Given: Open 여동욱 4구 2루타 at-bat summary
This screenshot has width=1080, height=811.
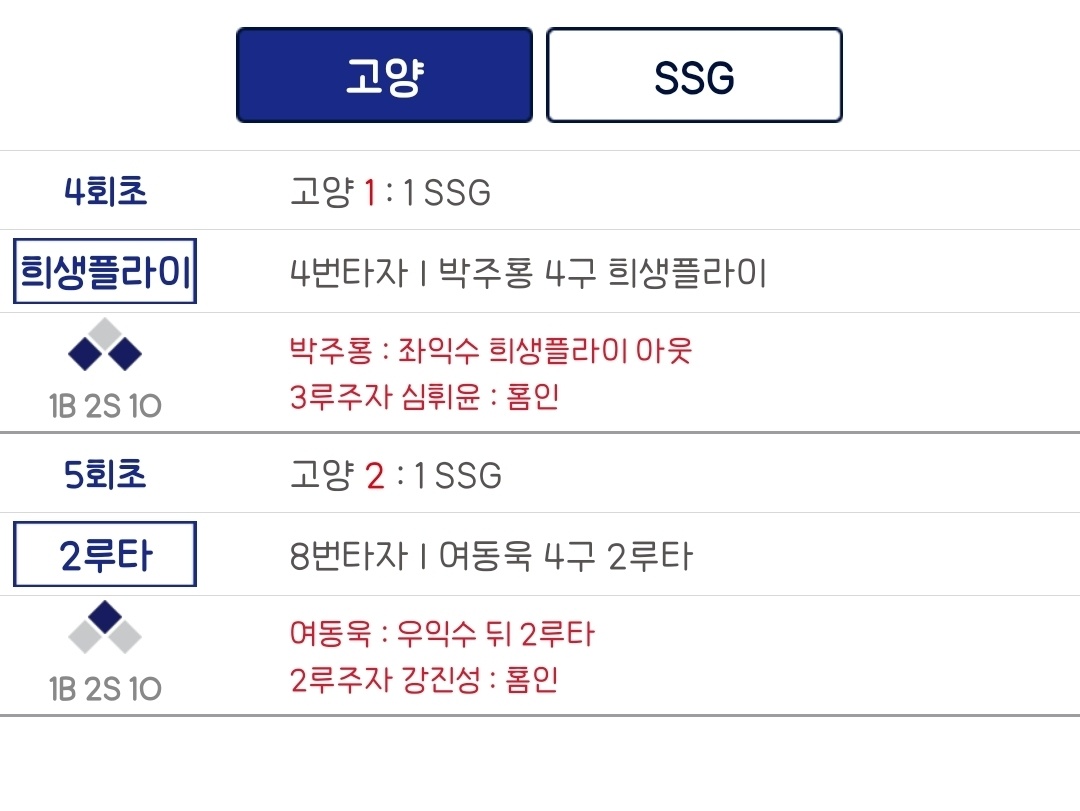Looking at the screenshot, I should click(490, 556).
